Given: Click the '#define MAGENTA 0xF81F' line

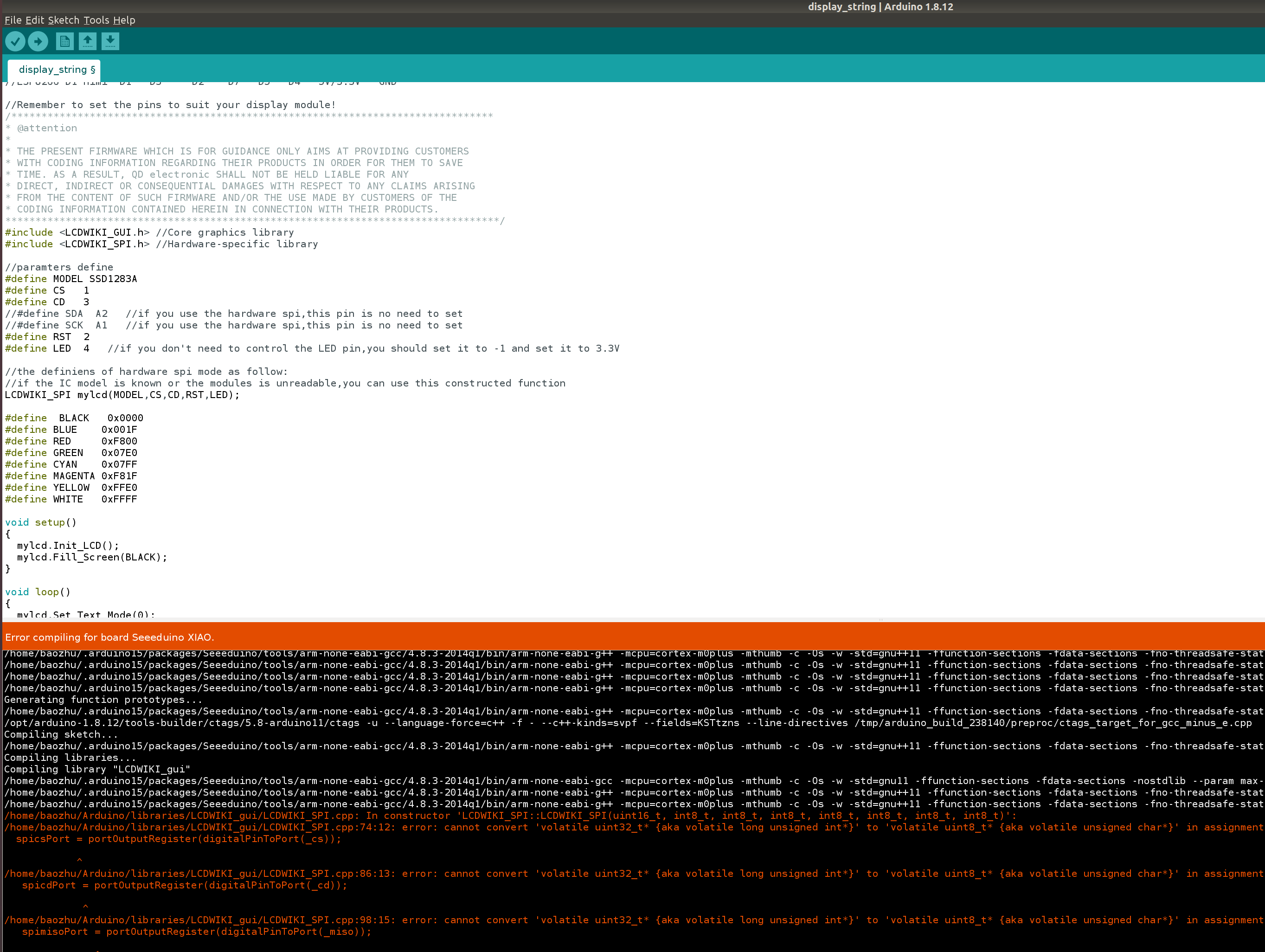Looking at the screenshot, I should pos(71,476).
